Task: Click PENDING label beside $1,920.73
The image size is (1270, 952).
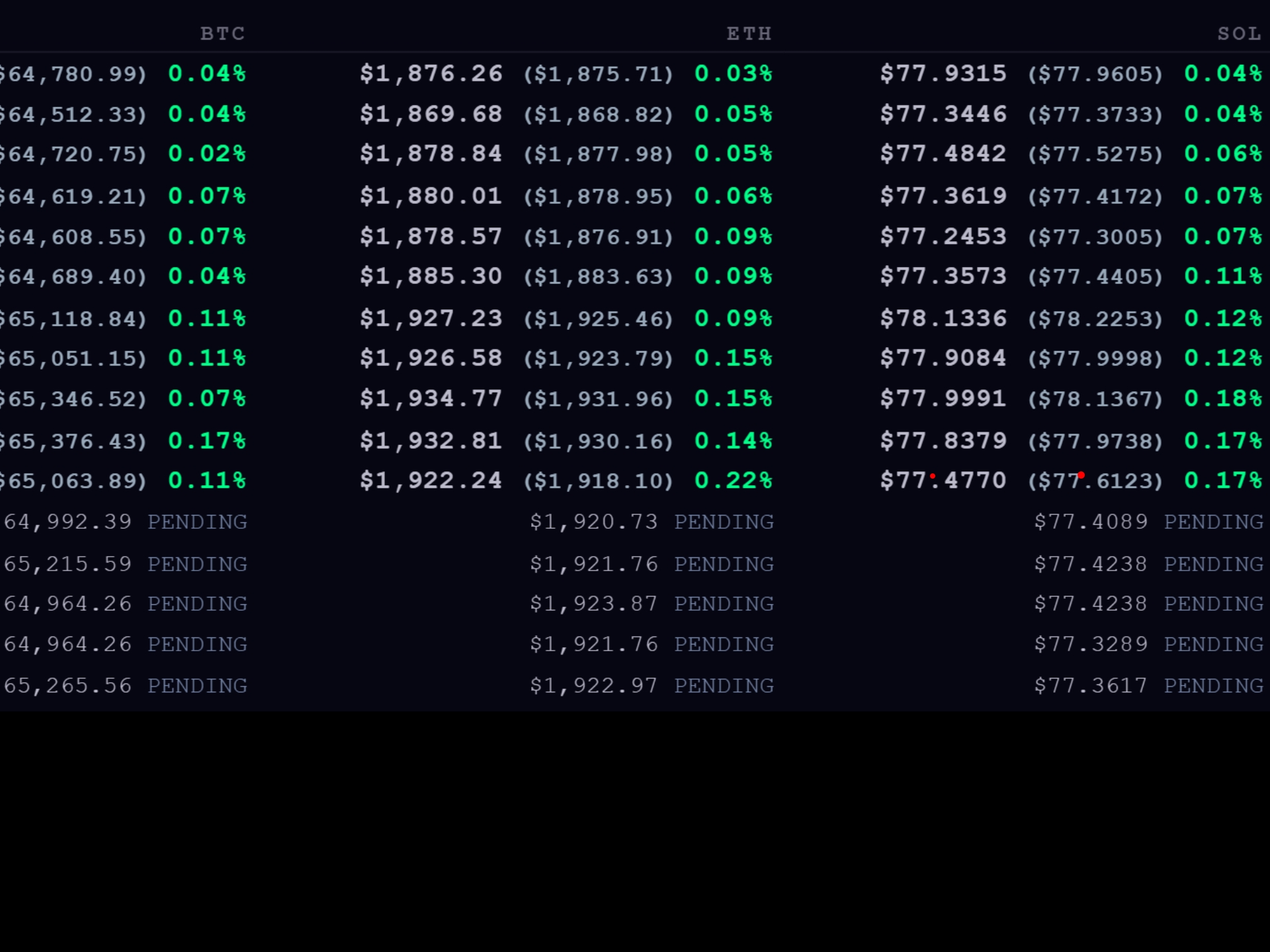Action: [x=724, y=522]
